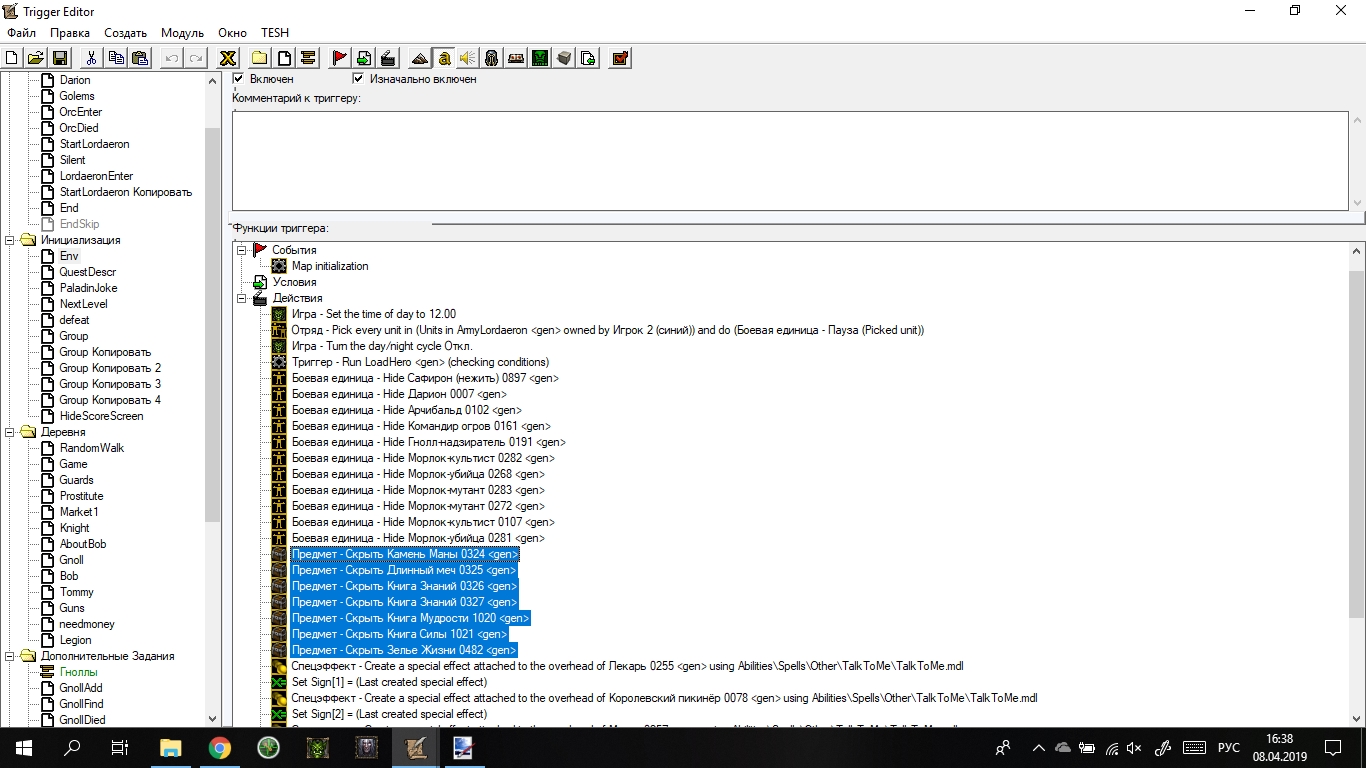Toggle the 'Изначально включен' checkbox
Image resolution: width=1366 pixels, height=768 pixels.
click(x=358, y=79)
